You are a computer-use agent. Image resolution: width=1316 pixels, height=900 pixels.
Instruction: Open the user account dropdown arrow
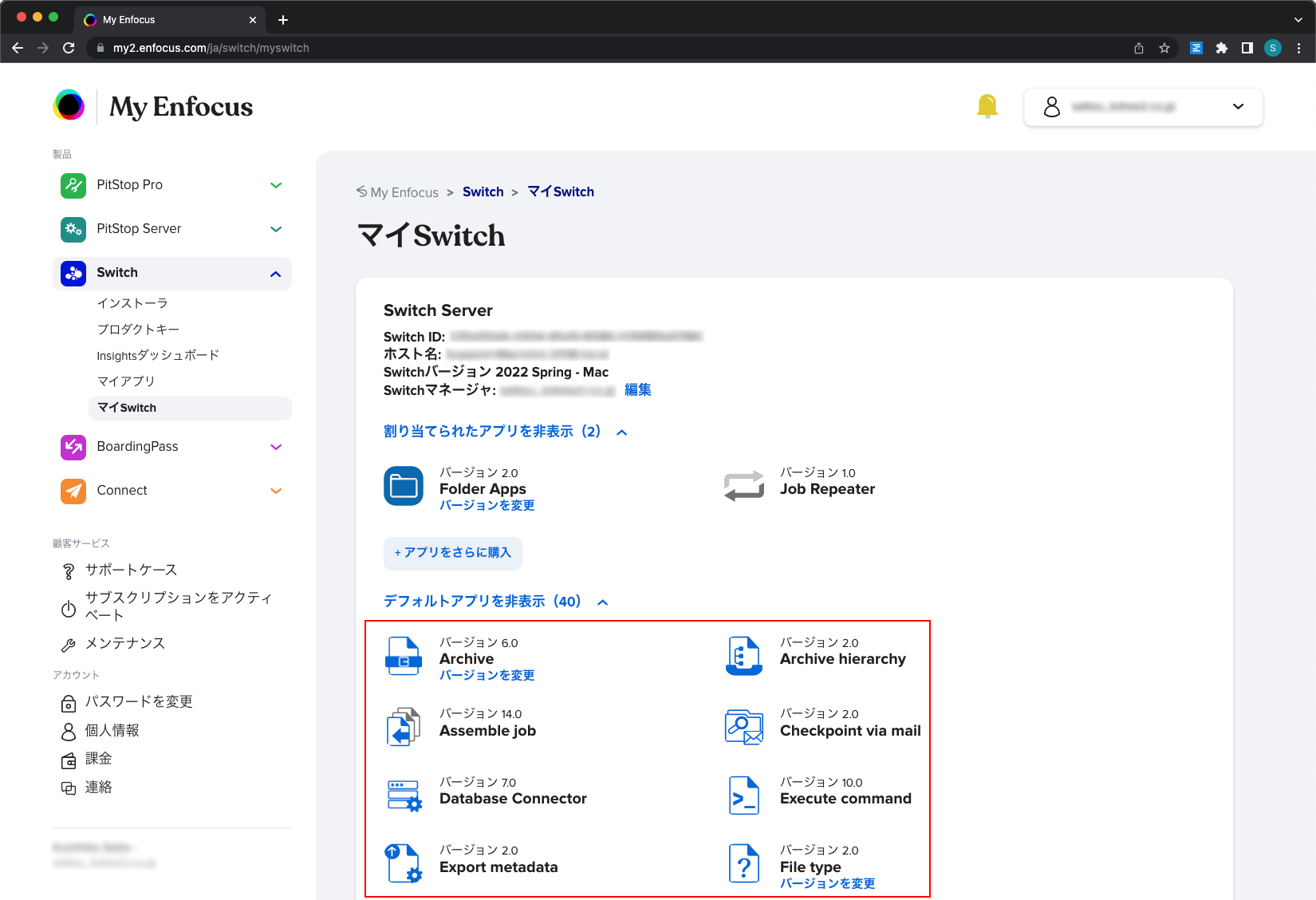[x=1238, y=107]
